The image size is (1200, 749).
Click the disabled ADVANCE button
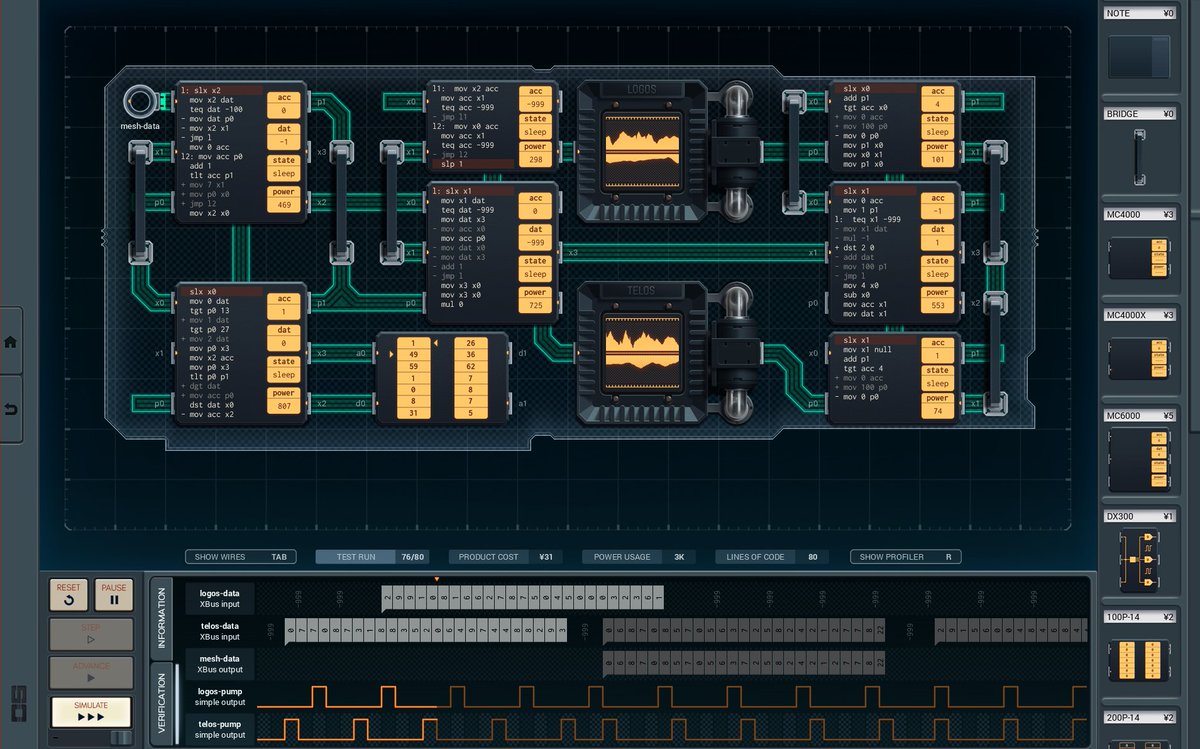(91, 672)
